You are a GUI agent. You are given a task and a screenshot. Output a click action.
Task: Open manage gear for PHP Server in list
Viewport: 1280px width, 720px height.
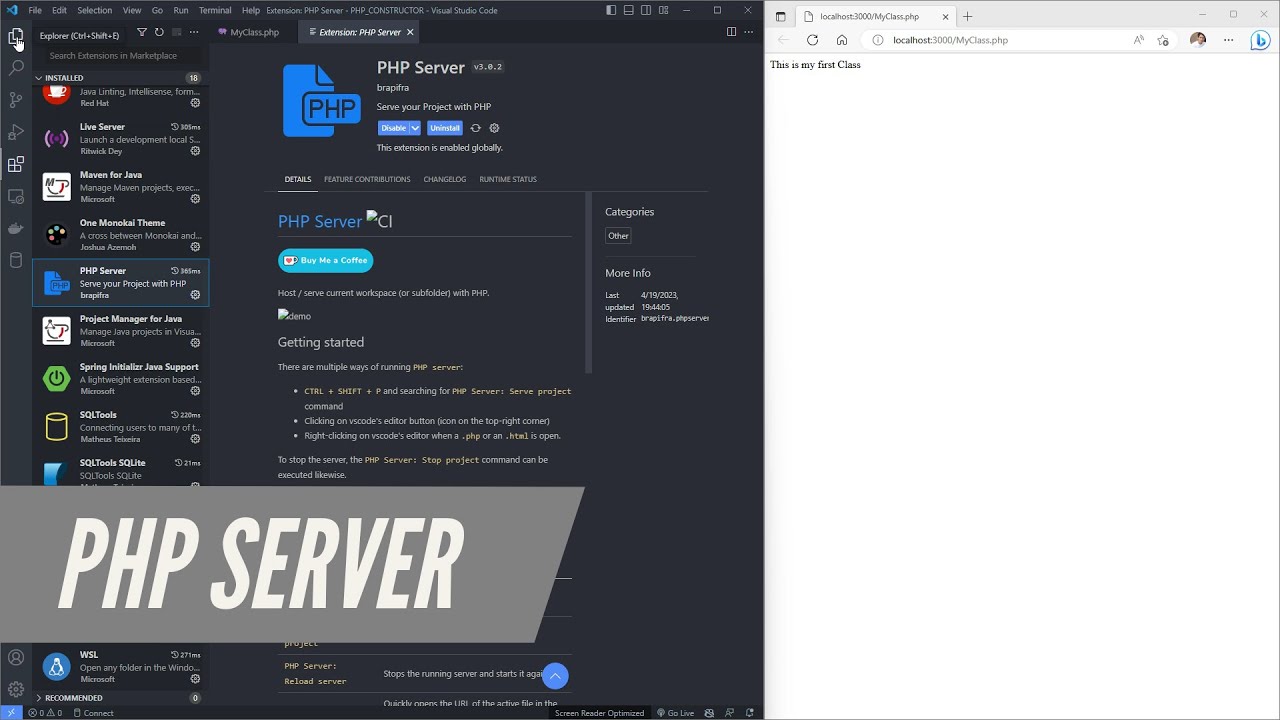pos(195,295)
